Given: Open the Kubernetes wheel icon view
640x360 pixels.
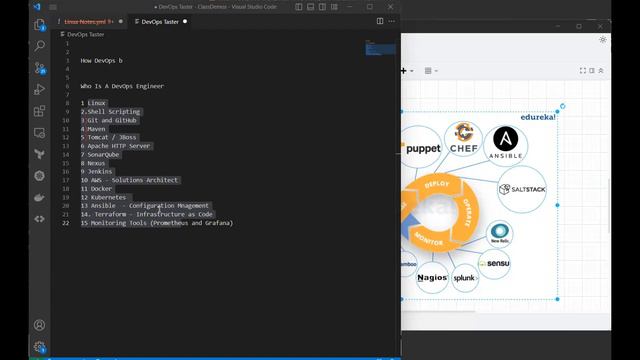Looking at the screenshot, I should click(40, 176).
